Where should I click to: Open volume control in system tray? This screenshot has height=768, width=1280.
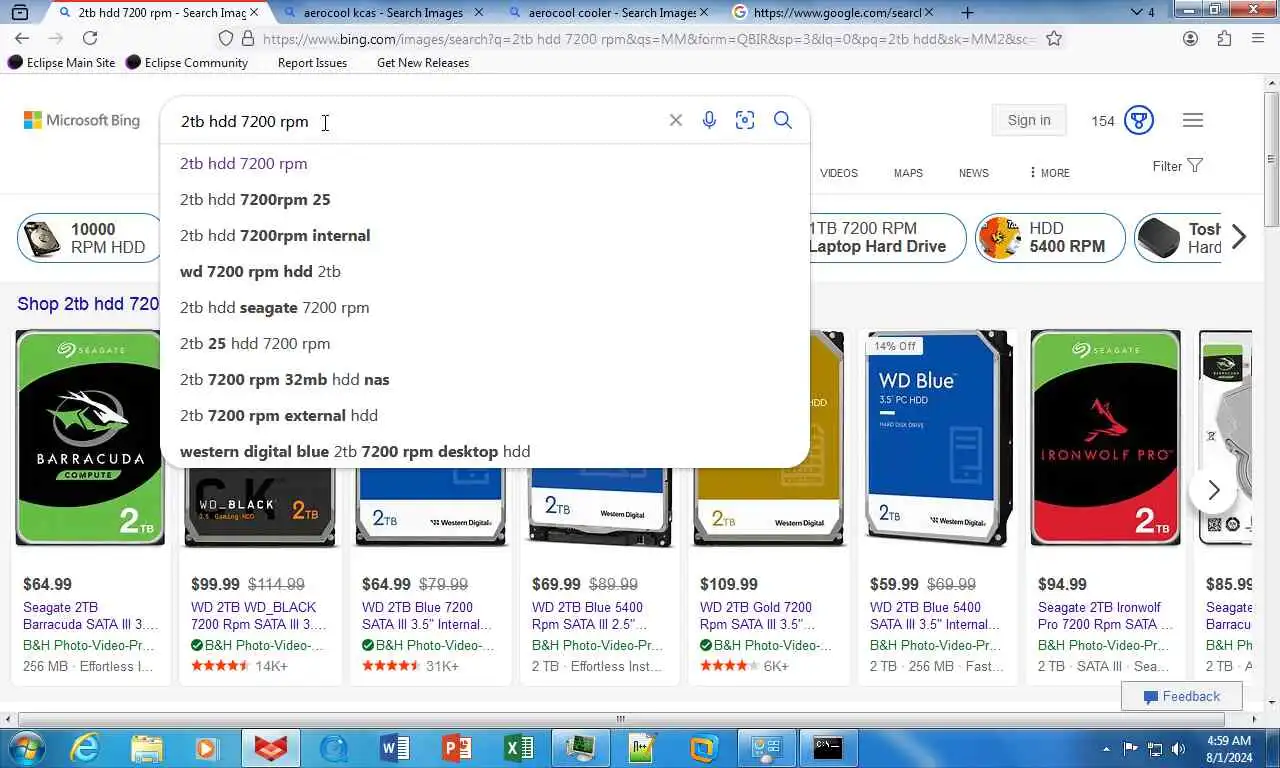pyautogui.click(x=1178, y=748)
